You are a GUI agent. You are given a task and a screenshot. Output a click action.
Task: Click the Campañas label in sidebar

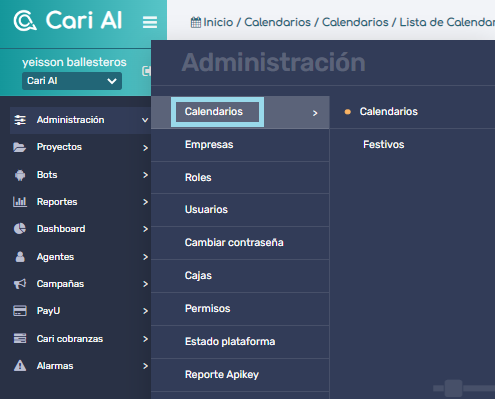coord(60,284)
